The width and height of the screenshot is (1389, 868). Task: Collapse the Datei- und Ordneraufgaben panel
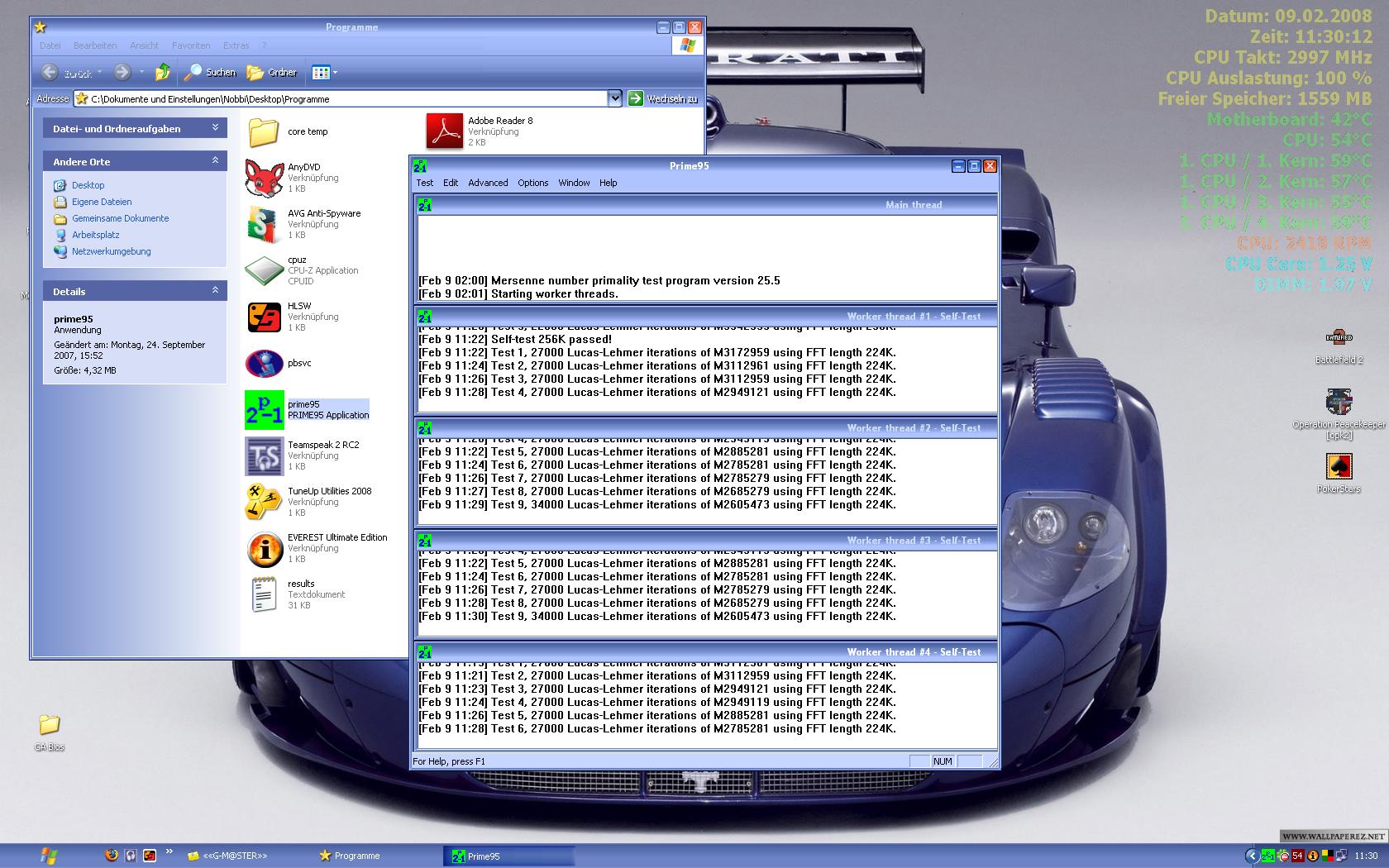(x=215, y=128)
